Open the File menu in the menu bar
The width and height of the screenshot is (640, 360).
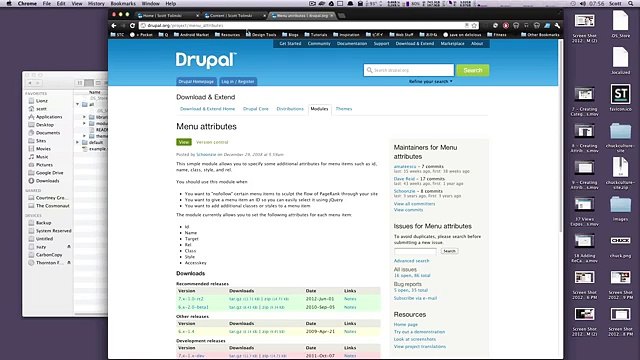coord(47,3)
